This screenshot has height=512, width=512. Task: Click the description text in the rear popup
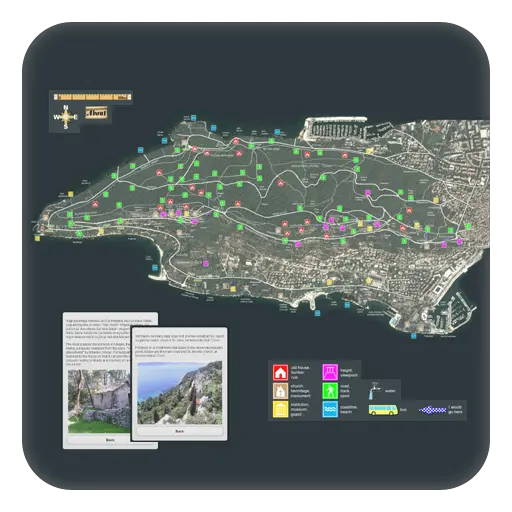click(98, 342)
